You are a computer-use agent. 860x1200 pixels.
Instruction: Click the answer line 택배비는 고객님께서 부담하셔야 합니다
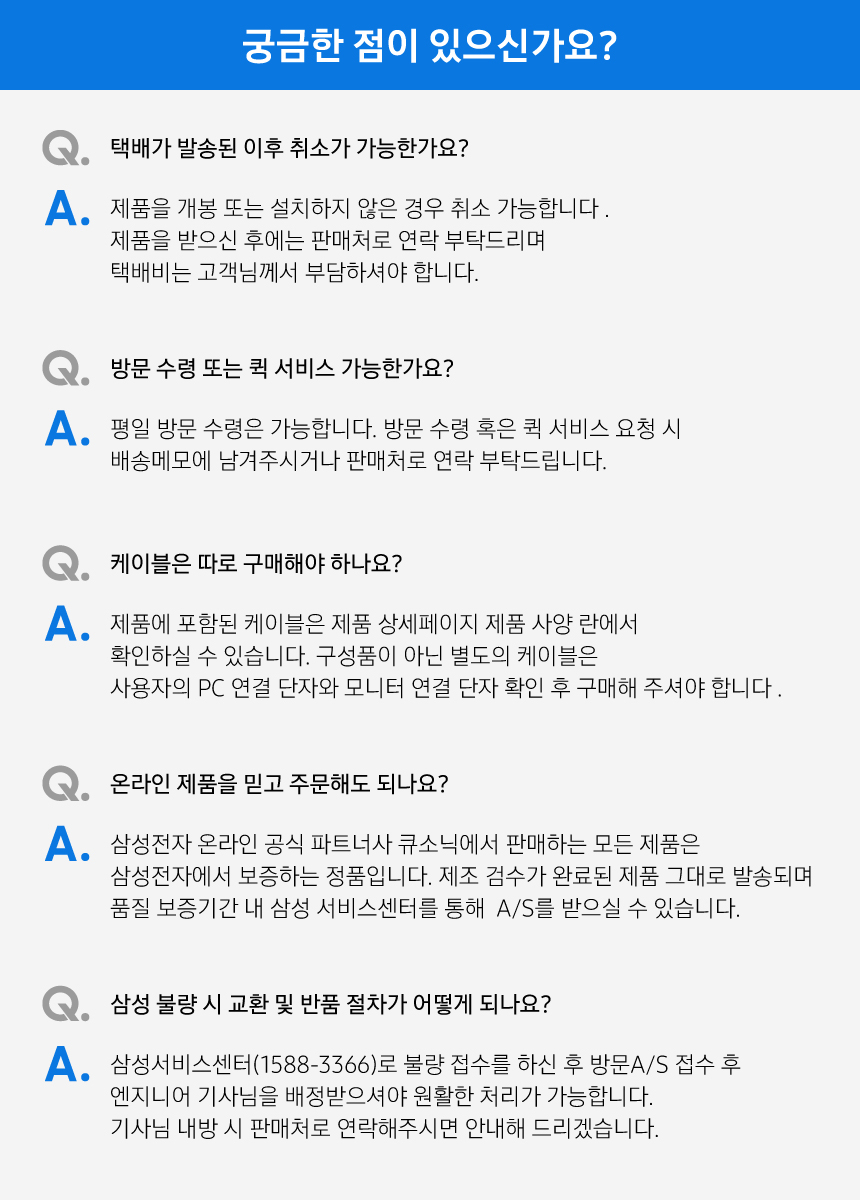coord(295,273)
